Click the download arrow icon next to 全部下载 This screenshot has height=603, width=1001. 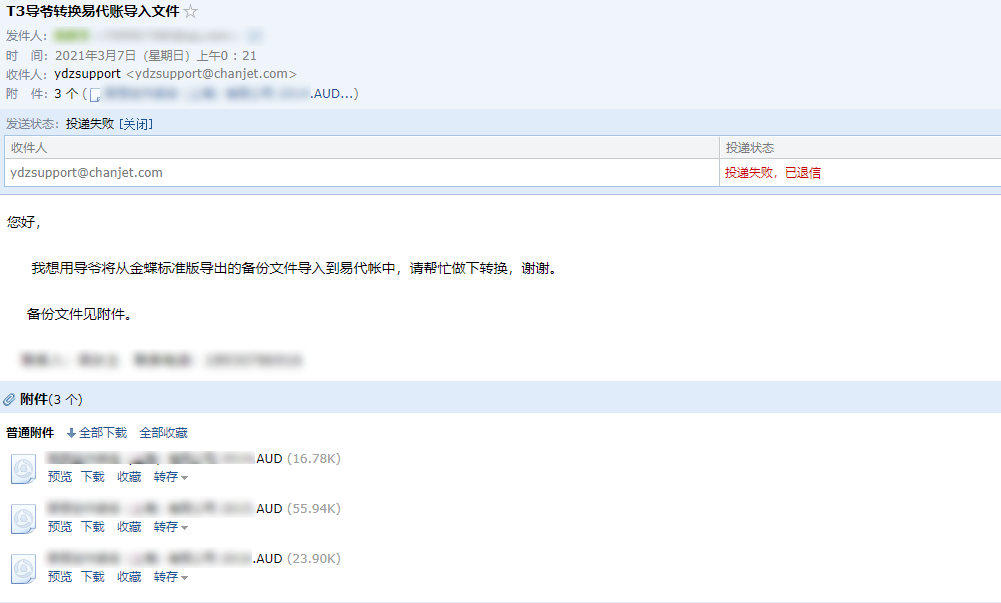[71, 433]
